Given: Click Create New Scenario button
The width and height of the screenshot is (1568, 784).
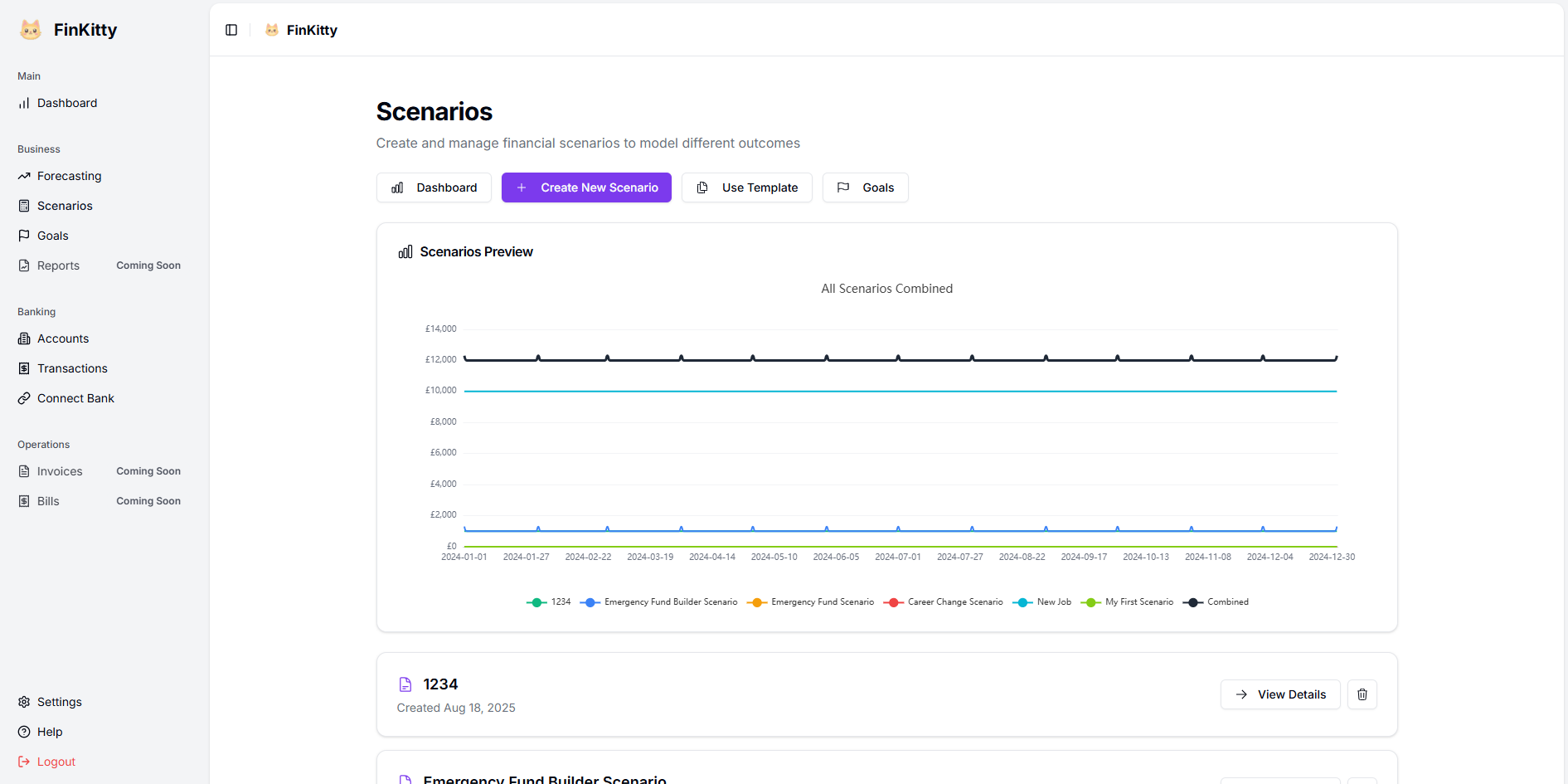Looking at the screenshot, I should (x=586, y=187).
